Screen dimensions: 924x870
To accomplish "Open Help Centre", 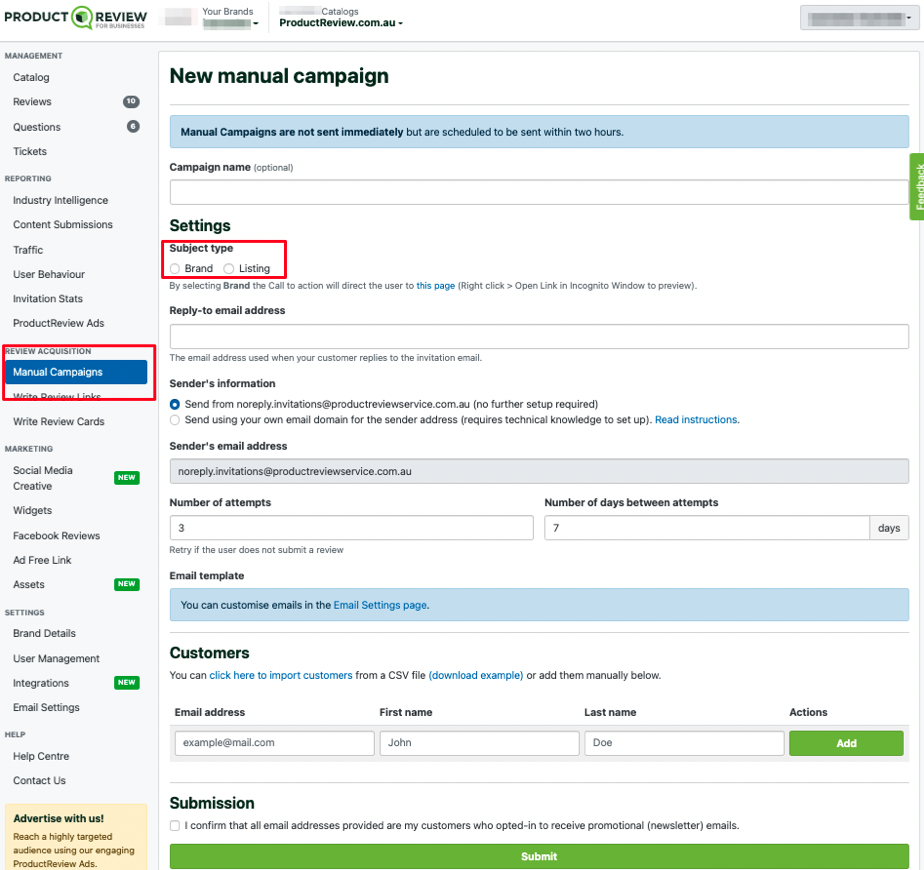I will click(x=41, y=756).
